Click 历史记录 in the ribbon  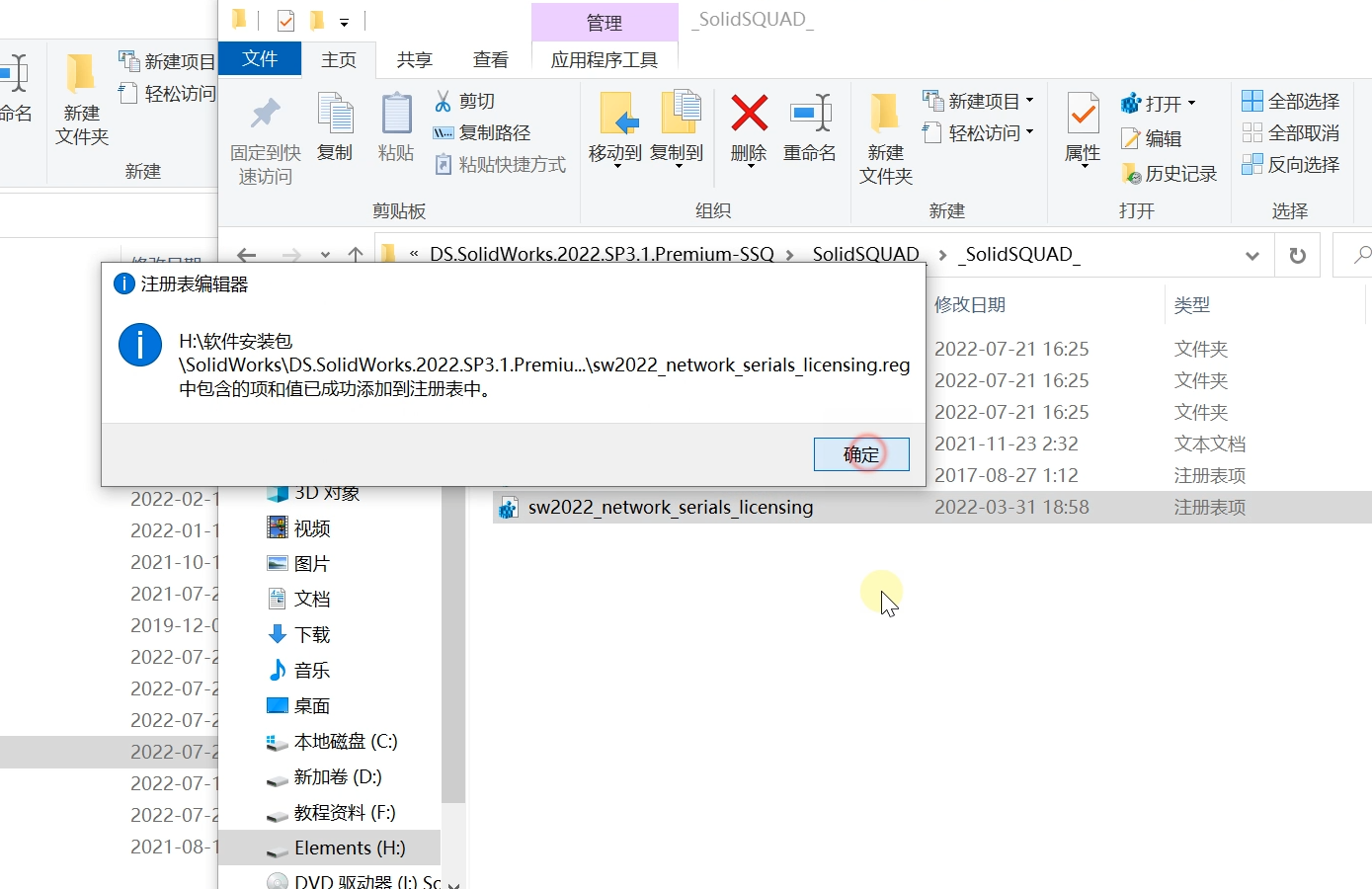click(x=1170, y=174)
